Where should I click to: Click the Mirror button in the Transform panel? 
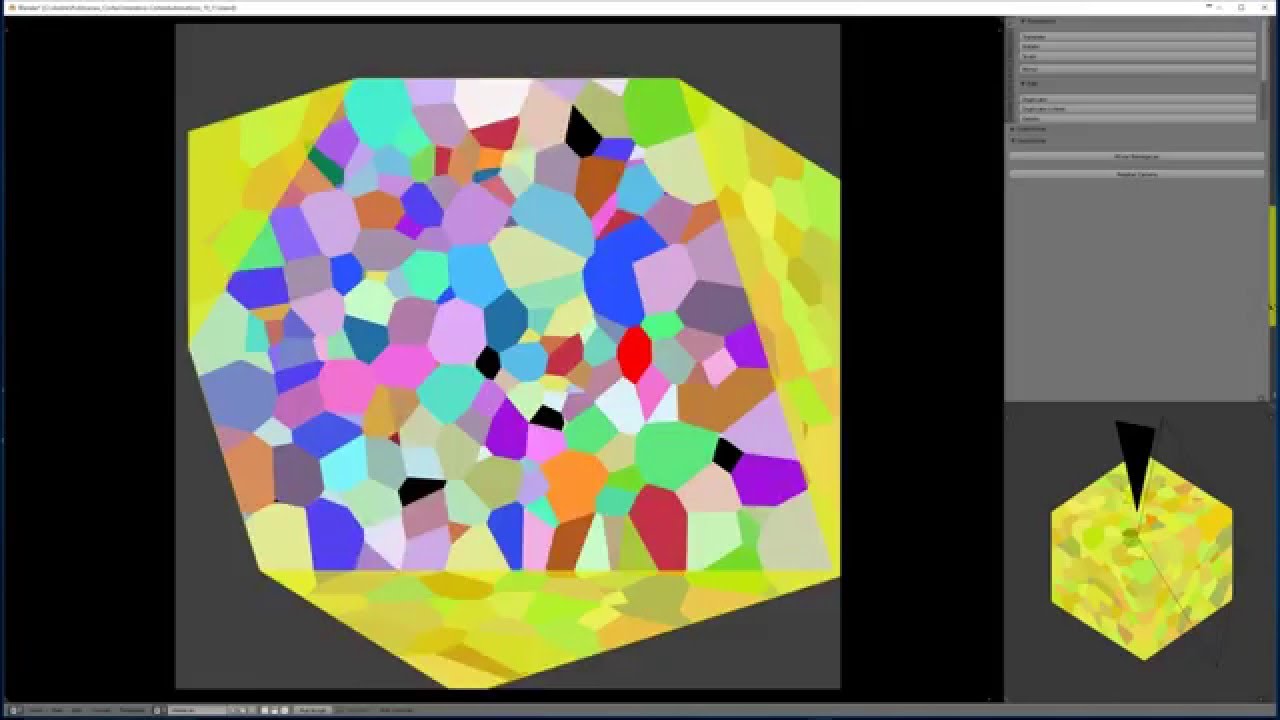click(x=1137, y=69)
